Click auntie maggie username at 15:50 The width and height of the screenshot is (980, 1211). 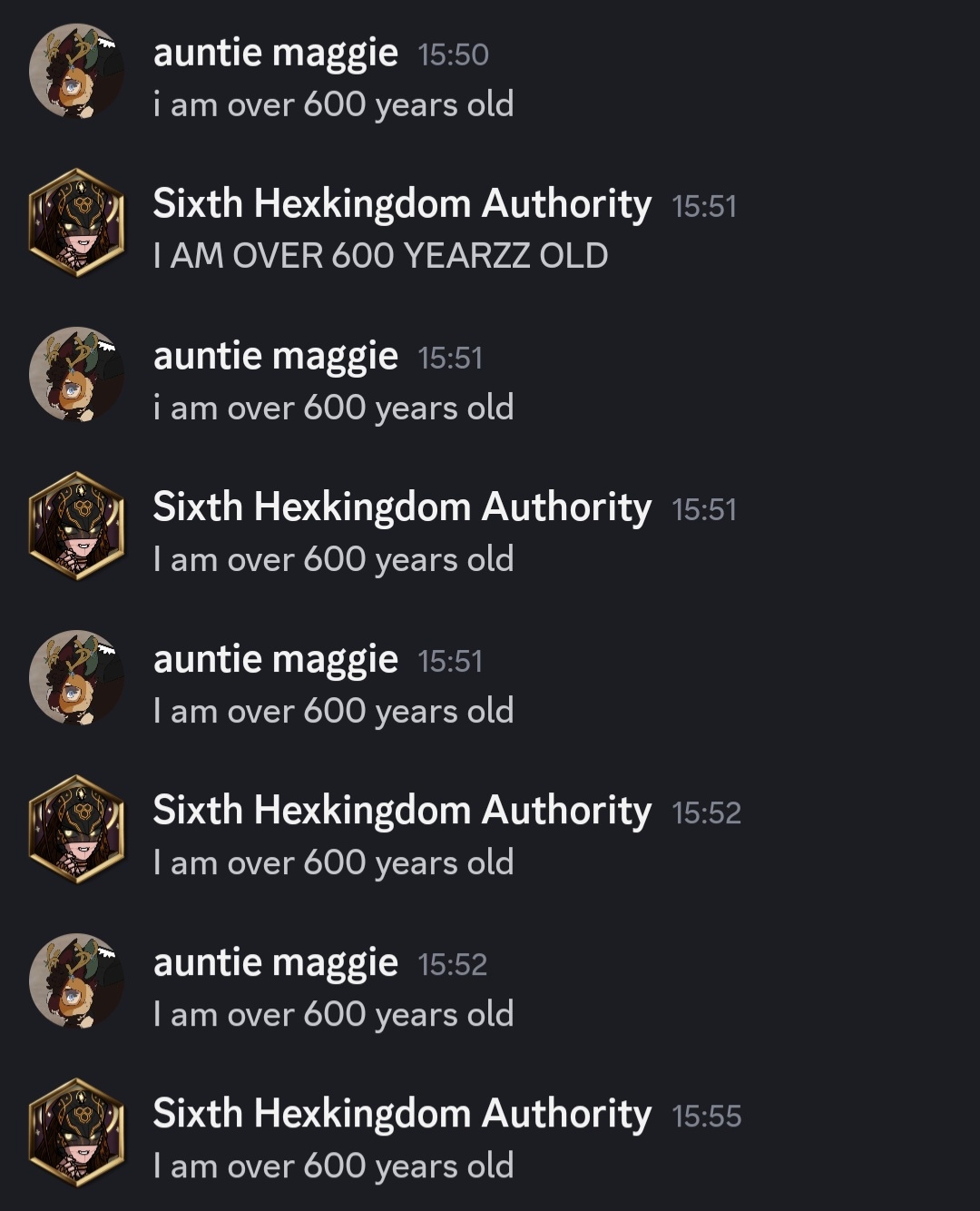[x=275, y=53]
